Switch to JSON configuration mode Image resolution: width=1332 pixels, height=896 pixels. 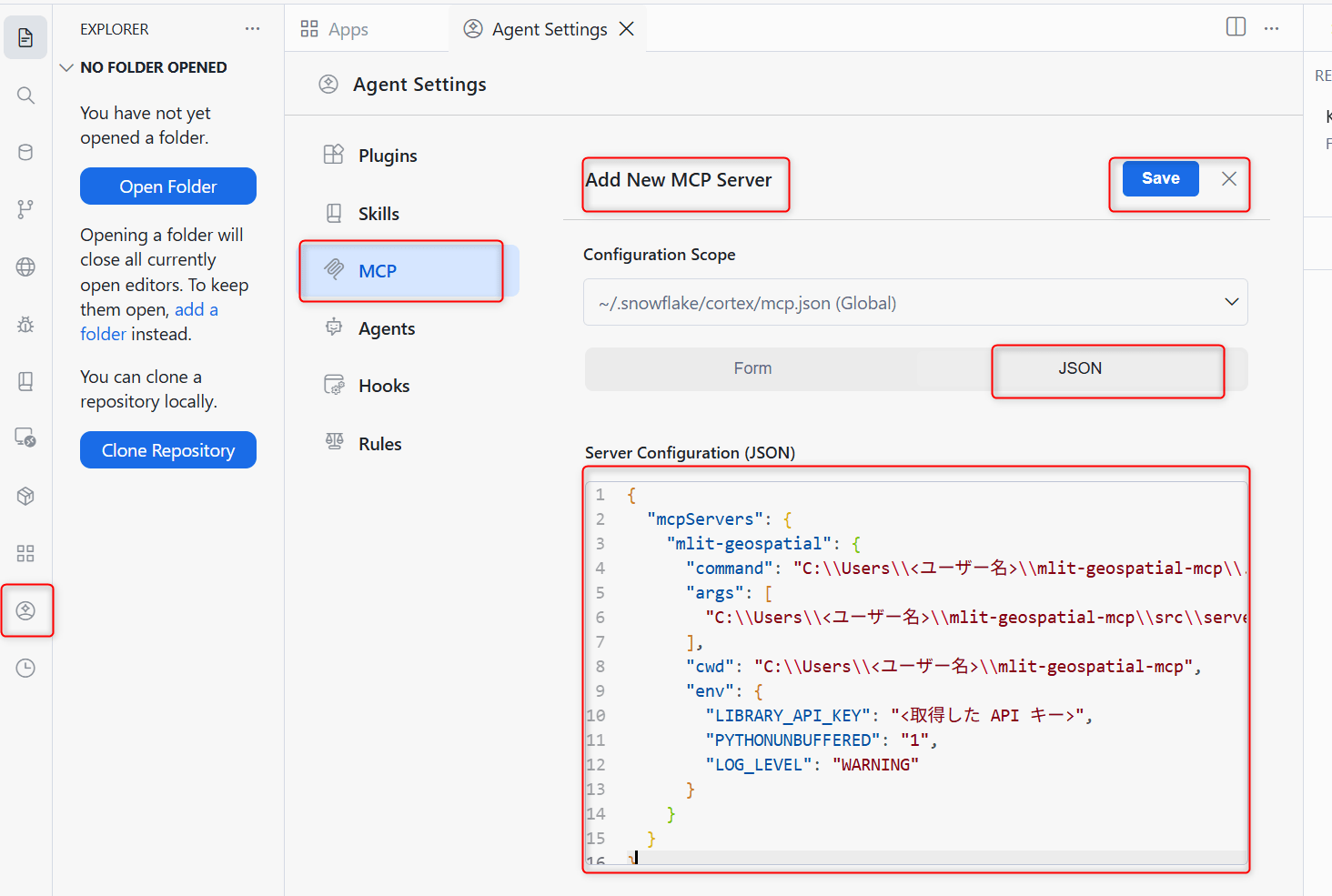point(1080,368)
